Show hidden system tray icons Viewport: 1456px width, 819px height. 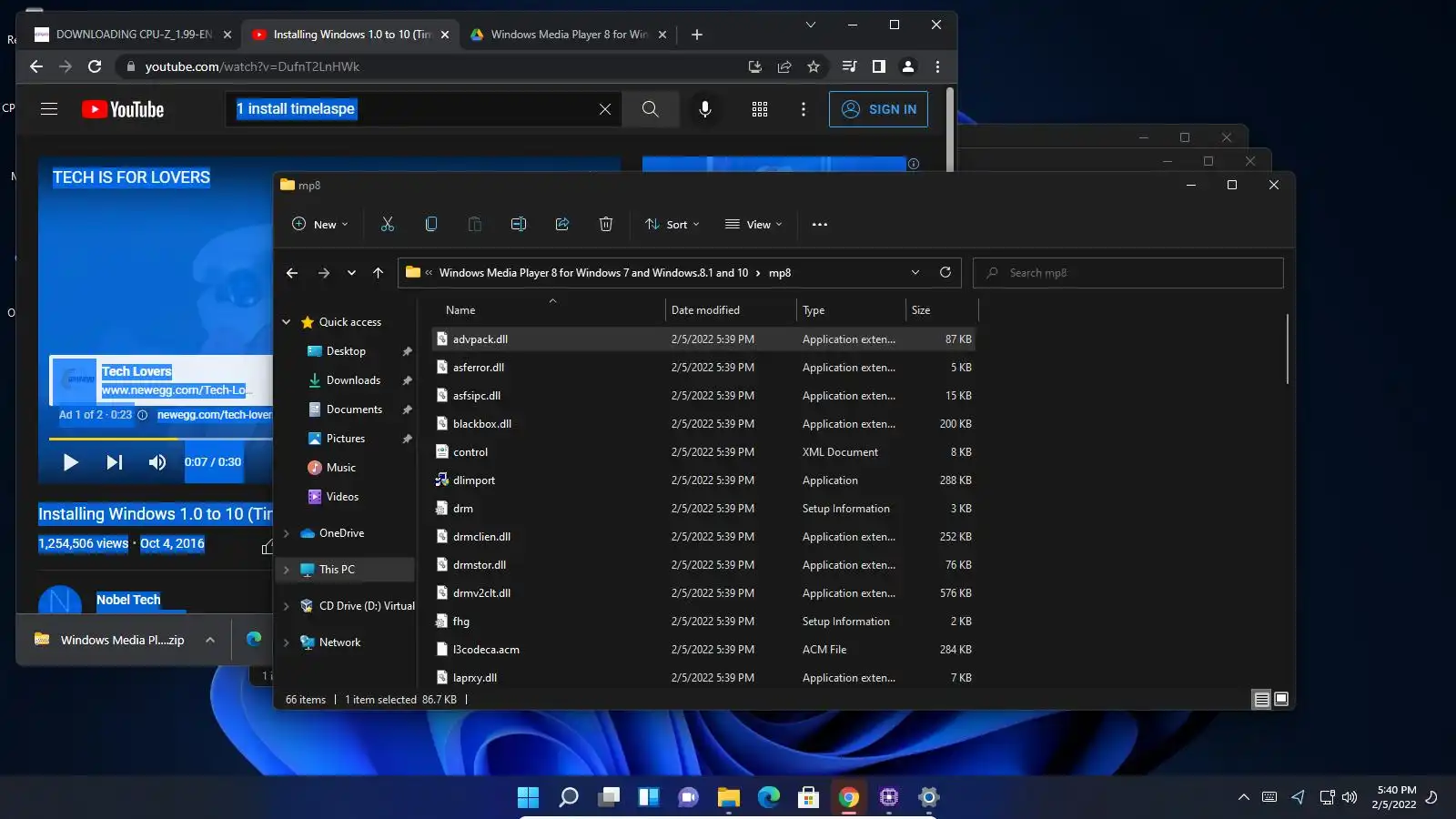tap(1244, 797)
